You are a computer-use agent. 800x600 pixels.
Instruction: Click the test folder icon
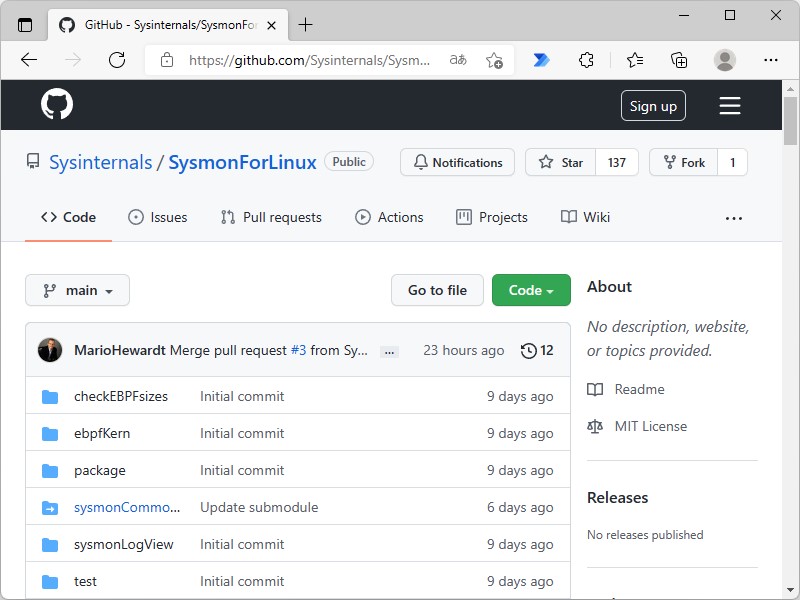coord(49,582)
